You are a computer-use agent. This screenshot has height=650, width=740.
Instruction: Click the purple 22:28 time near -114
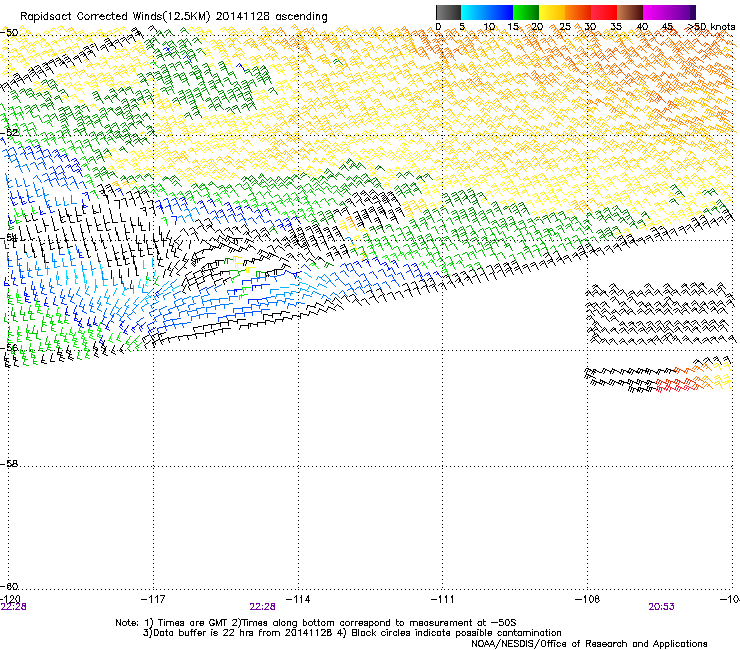click(x=262, y=607)
